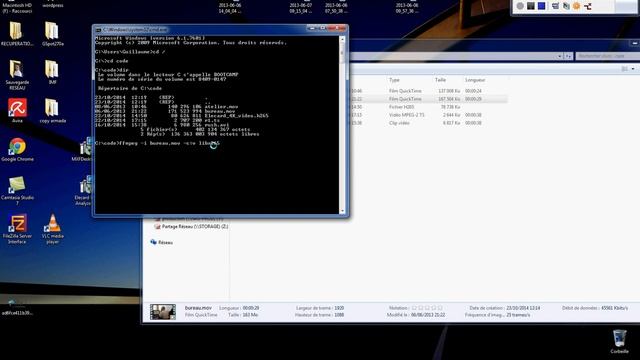
Task: Launch the Avira antivirus shortcut
Action: coord(17,110)
